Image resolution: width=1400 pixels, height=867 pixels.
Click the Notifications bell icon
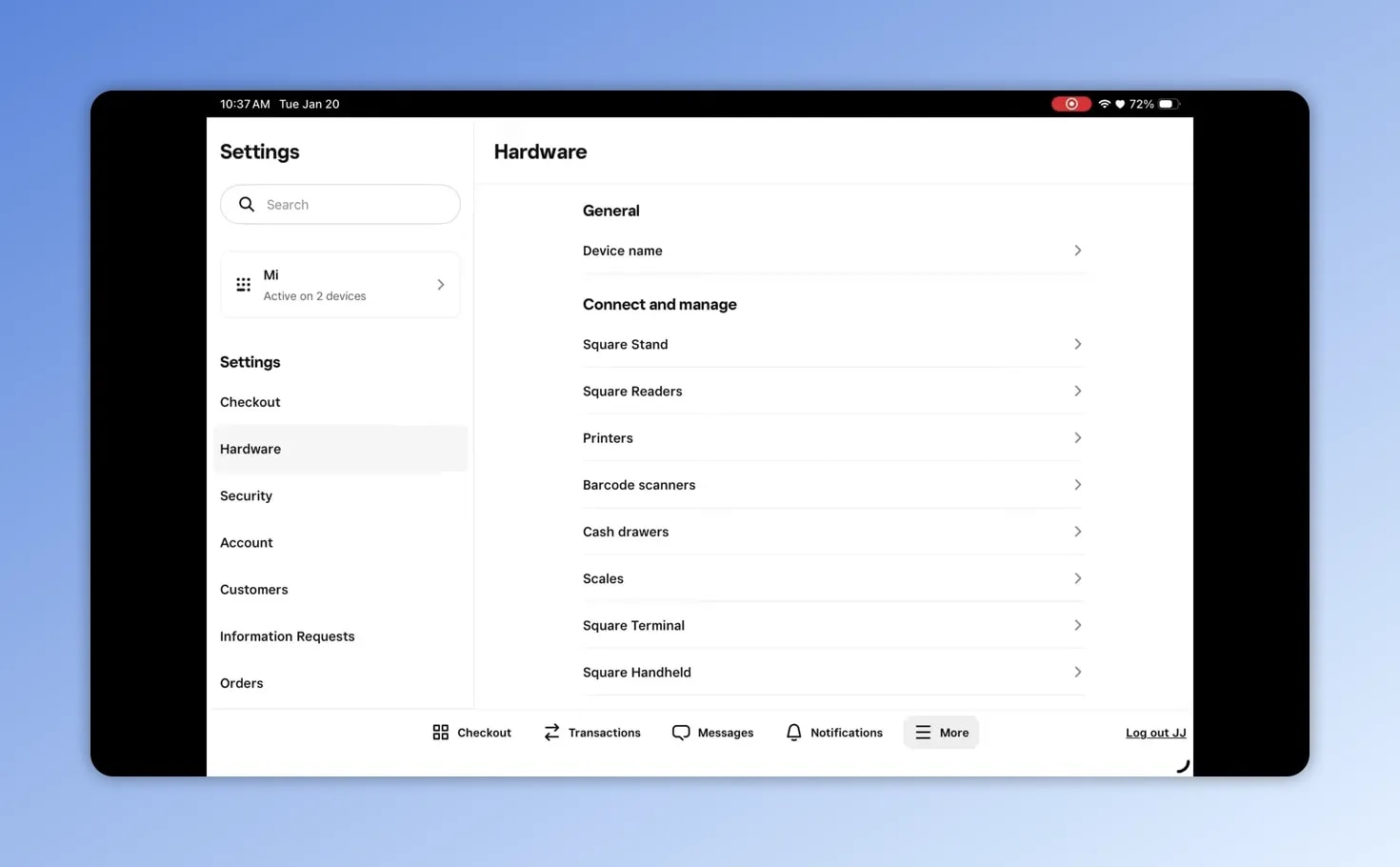pos(793,732)
